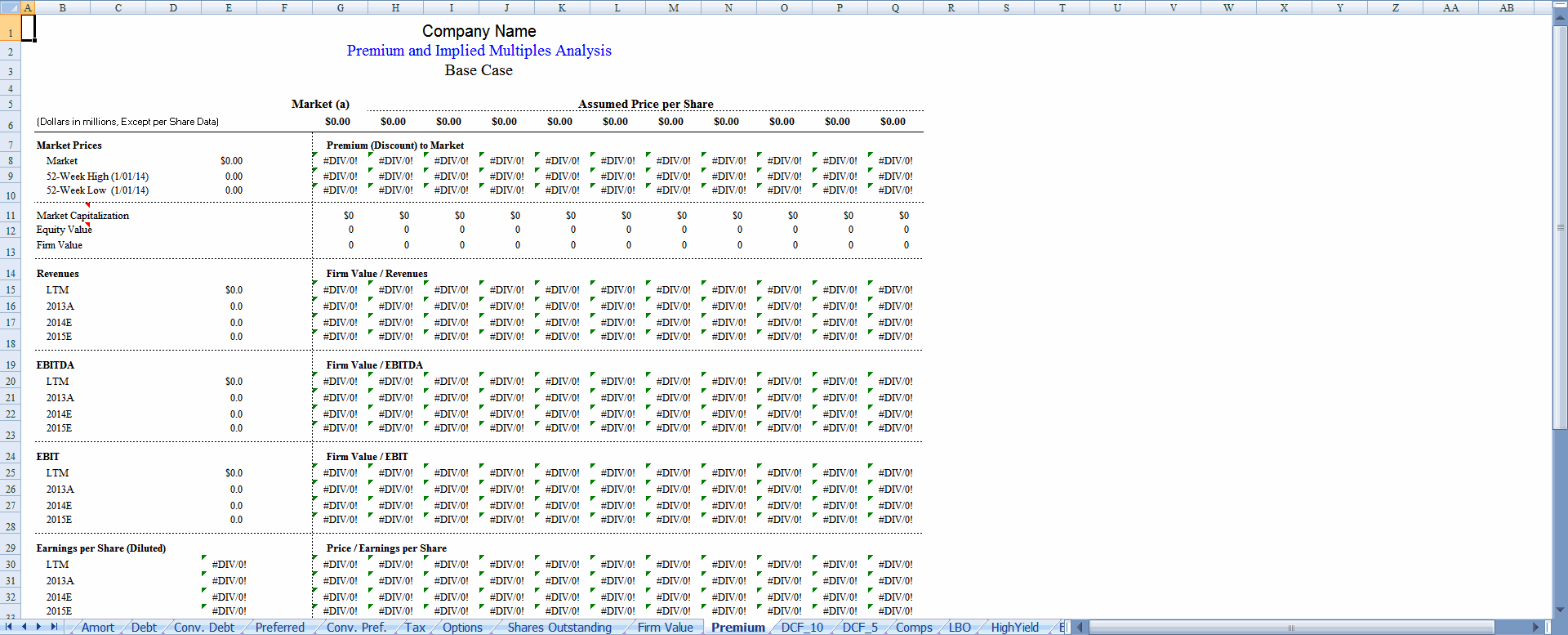Select the active Premium sheet tab
Screen dimensions: 1568x635
(738, 628)
